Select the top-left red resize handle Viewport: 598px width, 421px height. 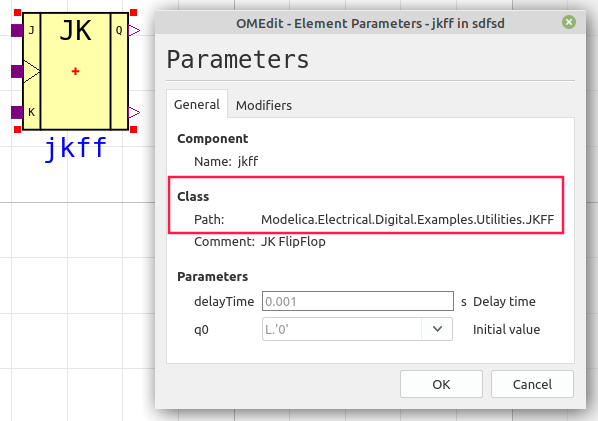coord(17,13)
